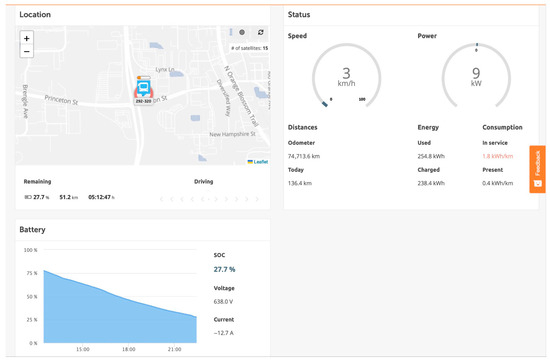This screenshot has height=363, width=550.
Task: Click the satellites count label
Action: point(249,48)
